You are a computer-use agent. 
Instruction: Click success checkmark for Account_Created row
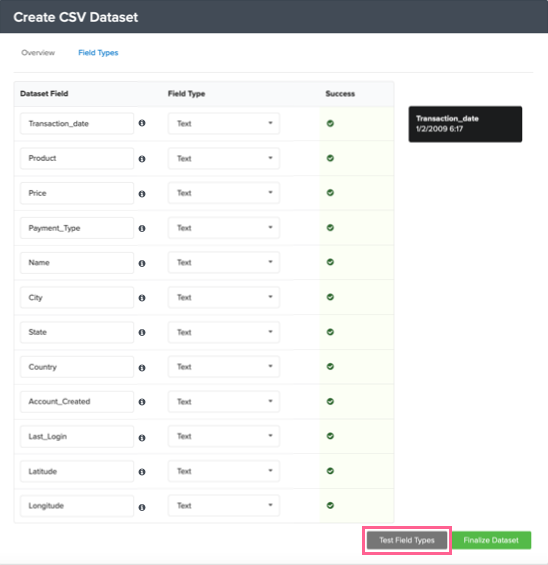click(330, 401)
